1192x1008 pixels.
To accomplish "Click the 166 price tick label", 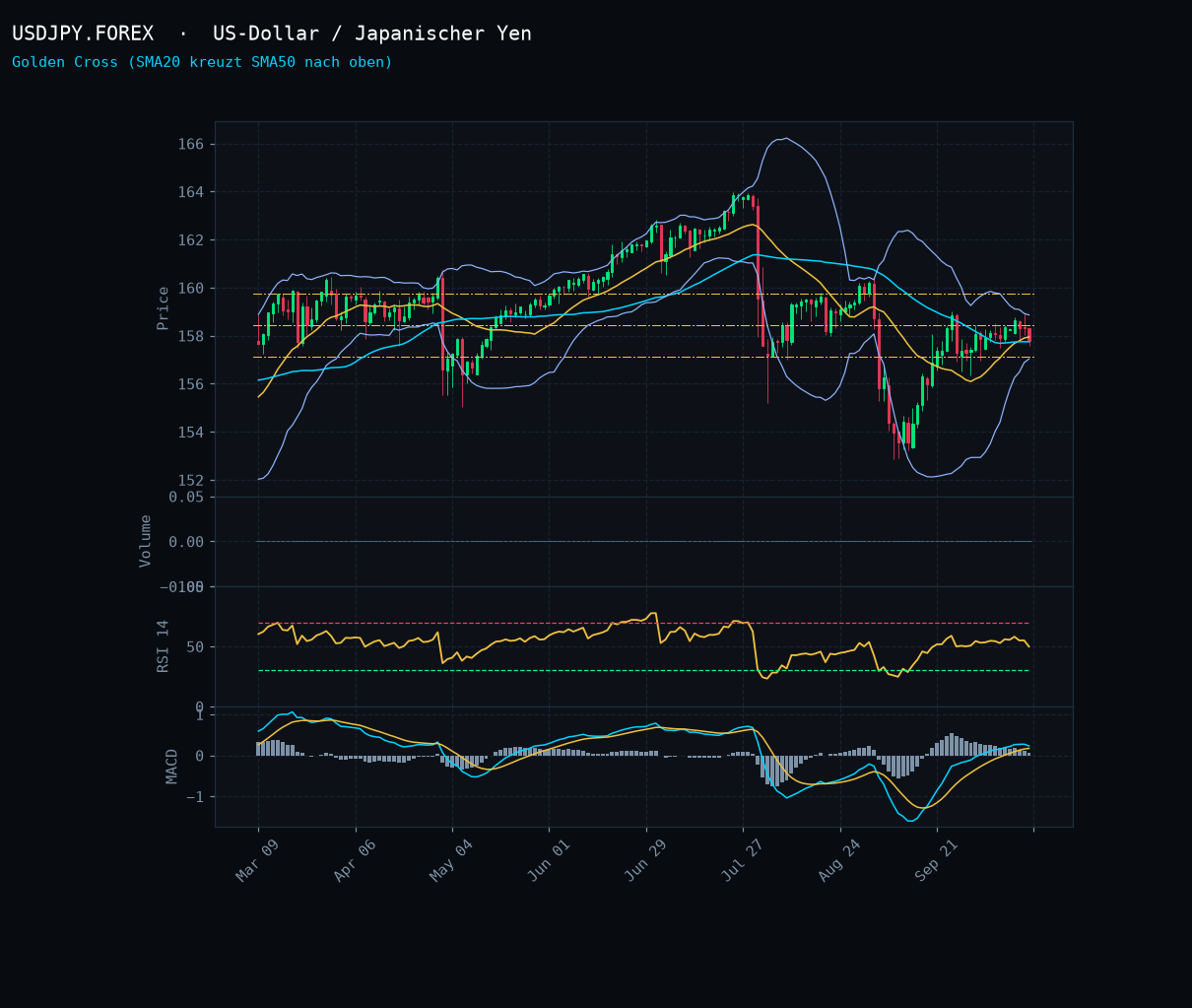I will [191, 144].
